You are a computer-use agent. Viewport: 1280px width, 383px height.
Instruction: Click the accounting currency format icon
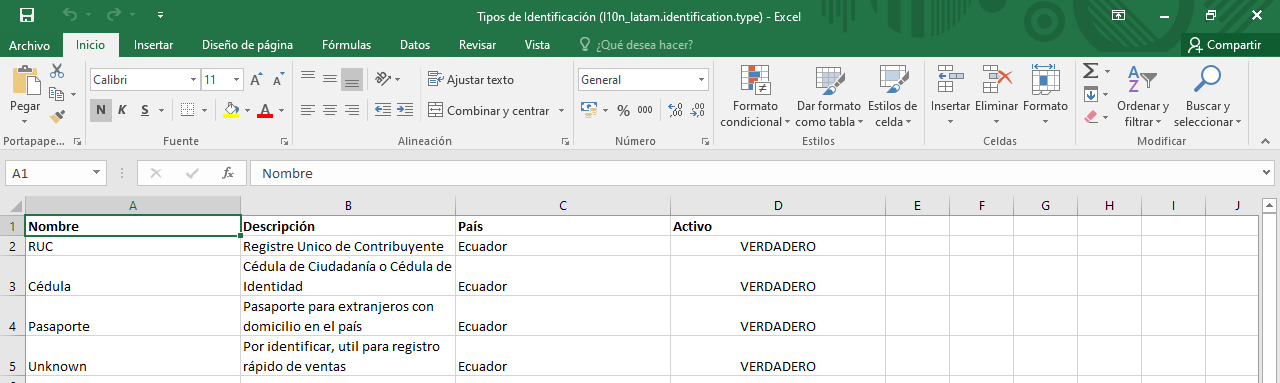(x=588, y=110)
